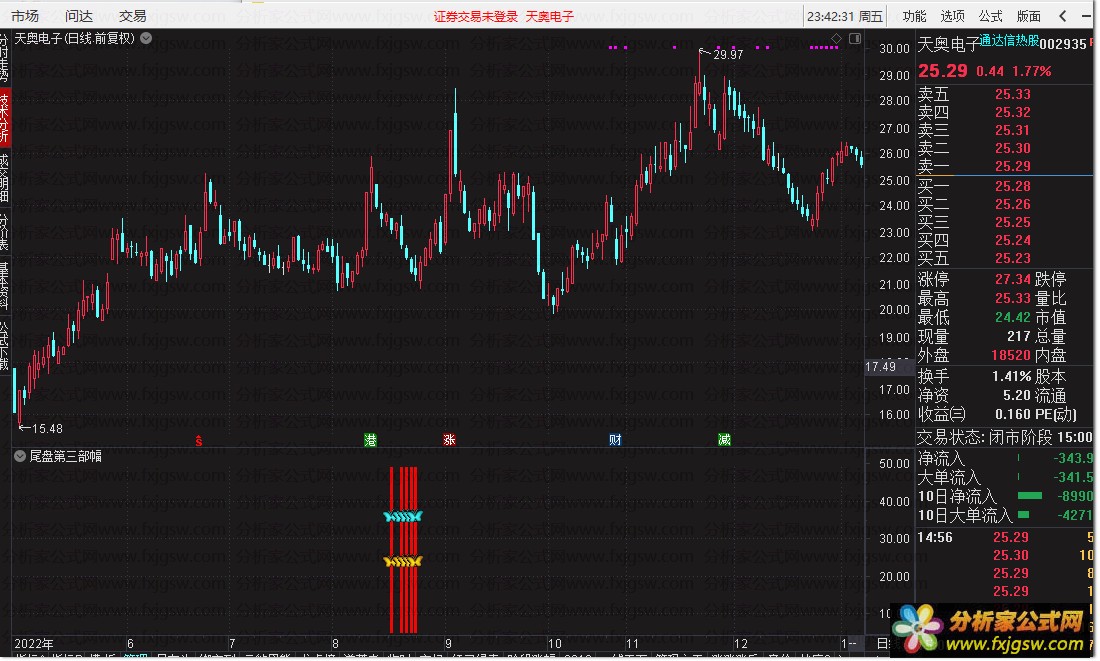
Task: Click the red 涨 event marker
Action: point(450,440)
